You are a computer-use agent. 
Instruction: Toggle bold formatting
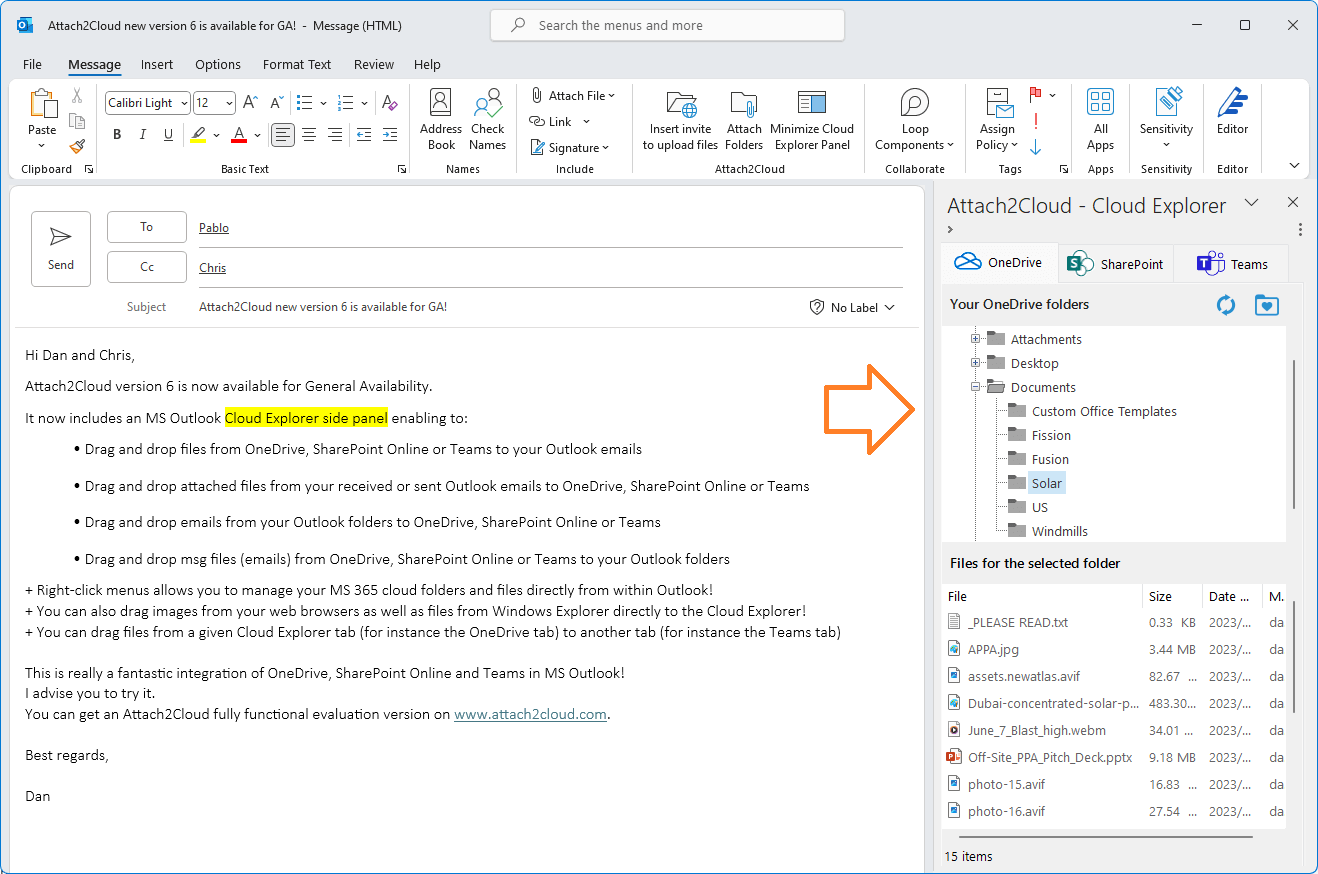click(x=117, y=133)
